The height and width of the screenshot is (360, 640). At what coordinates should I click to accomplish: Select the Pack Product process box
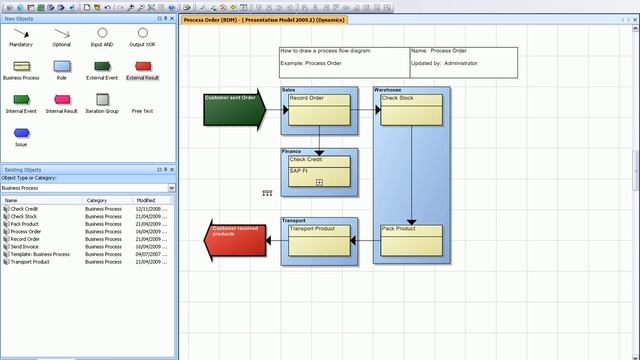point(411,240)
